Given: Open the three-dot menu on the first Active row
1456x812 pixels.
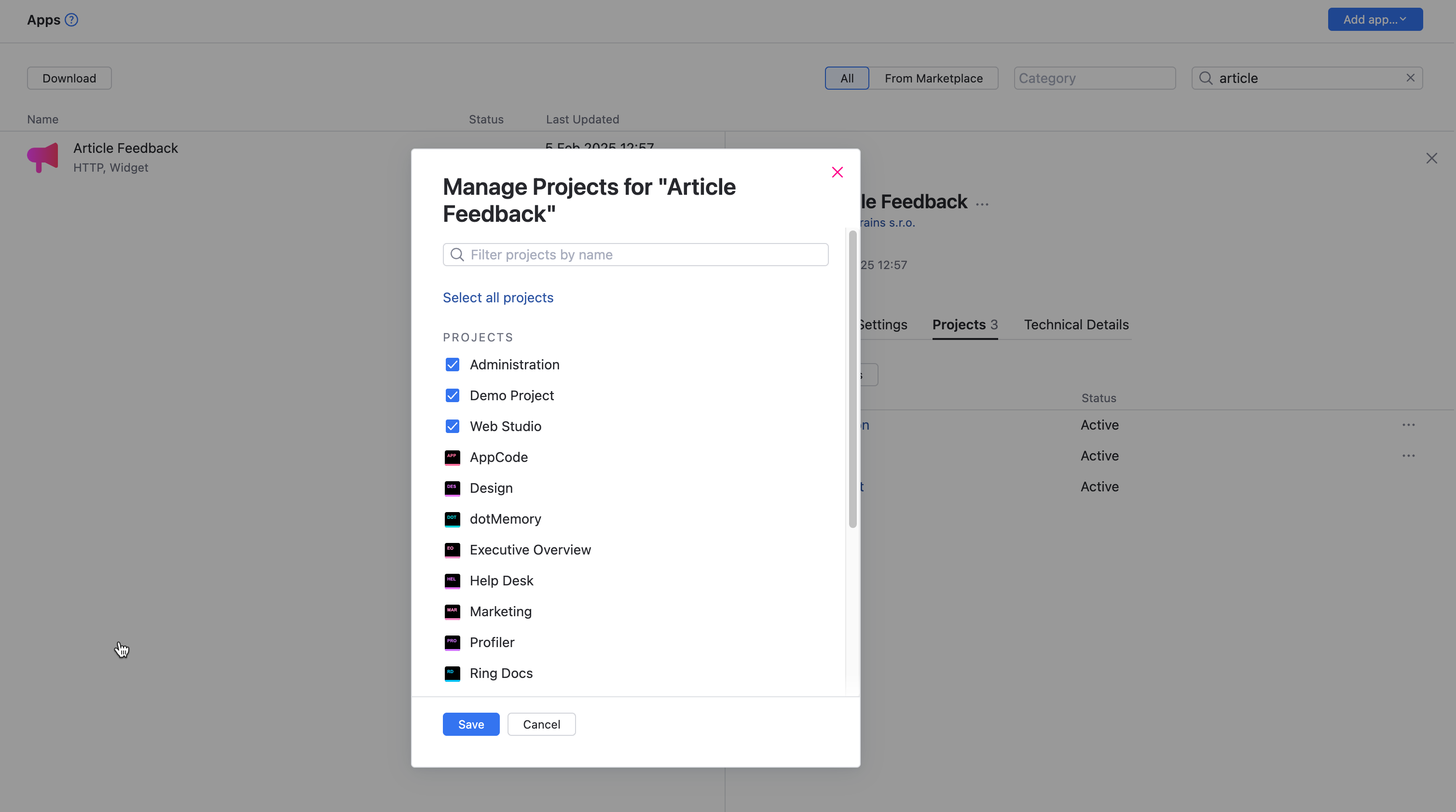Looking at the screenshot, I should (1409, 425).
